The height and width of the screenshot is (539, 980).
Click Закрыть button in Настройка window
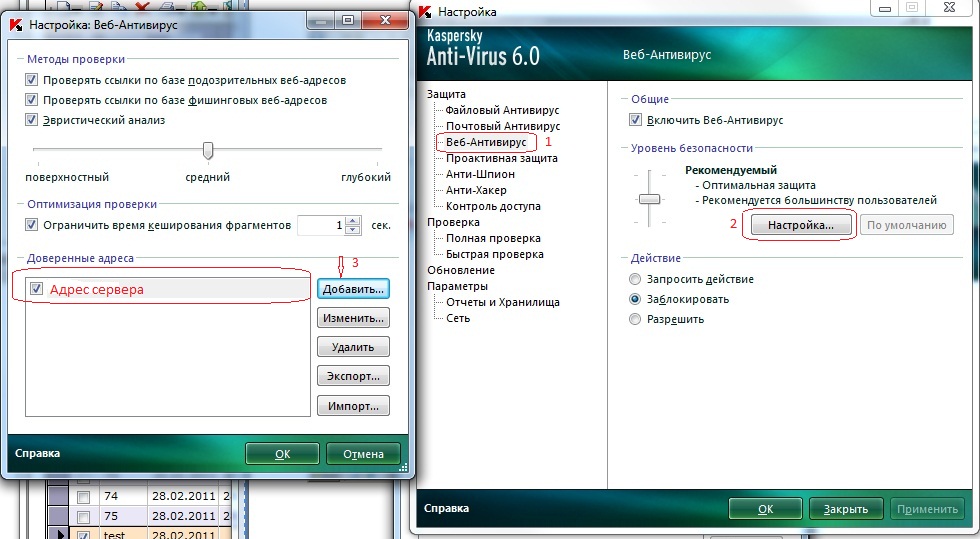pyautogui.click(x=846, y=509)
